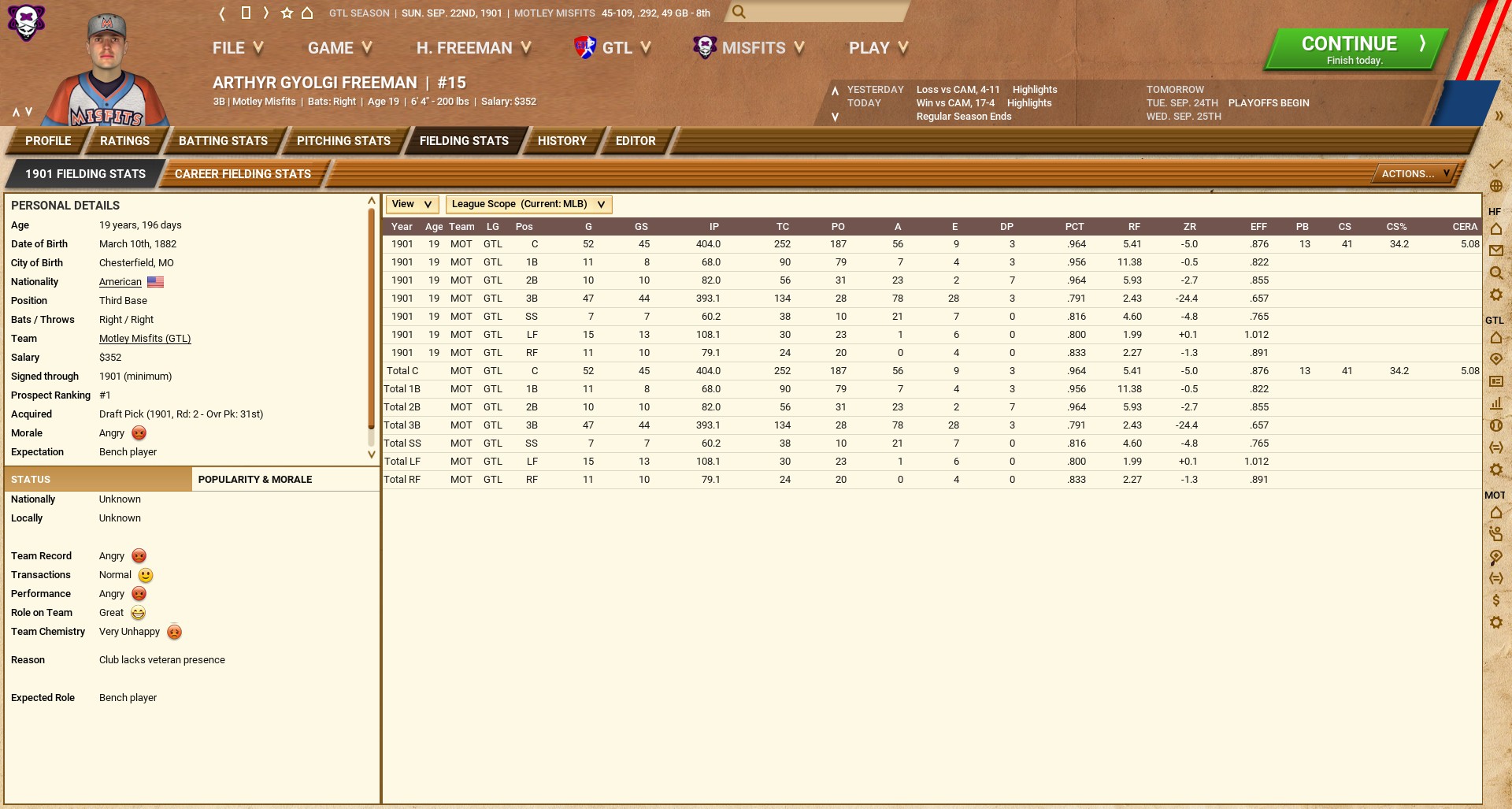Click the Misfits skull logo at top-left
1512x809 pixels.
click(26, 22)
